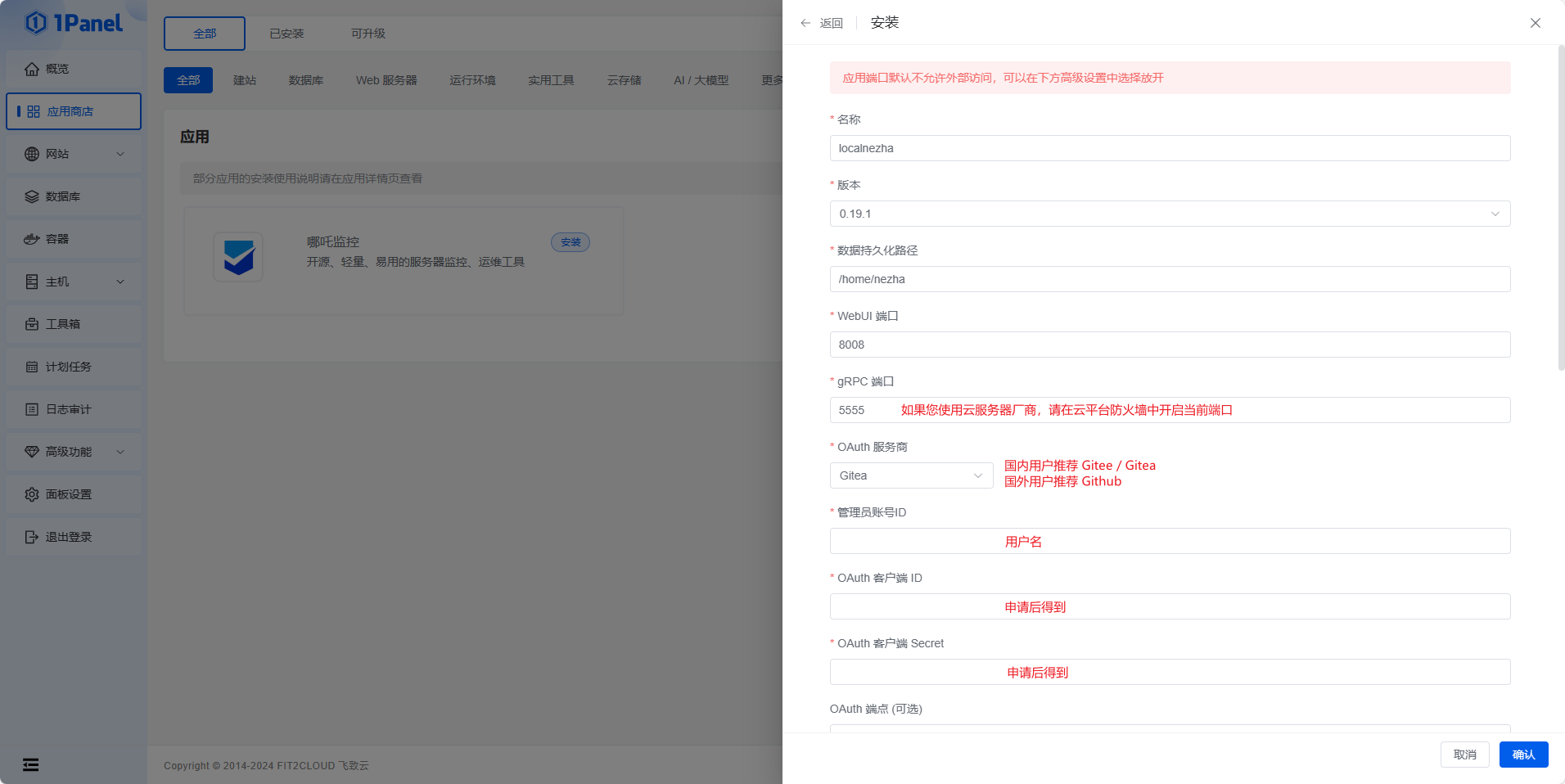Click the 返回 back arrow
1565x784 pixels.
(x=805, y=23)
